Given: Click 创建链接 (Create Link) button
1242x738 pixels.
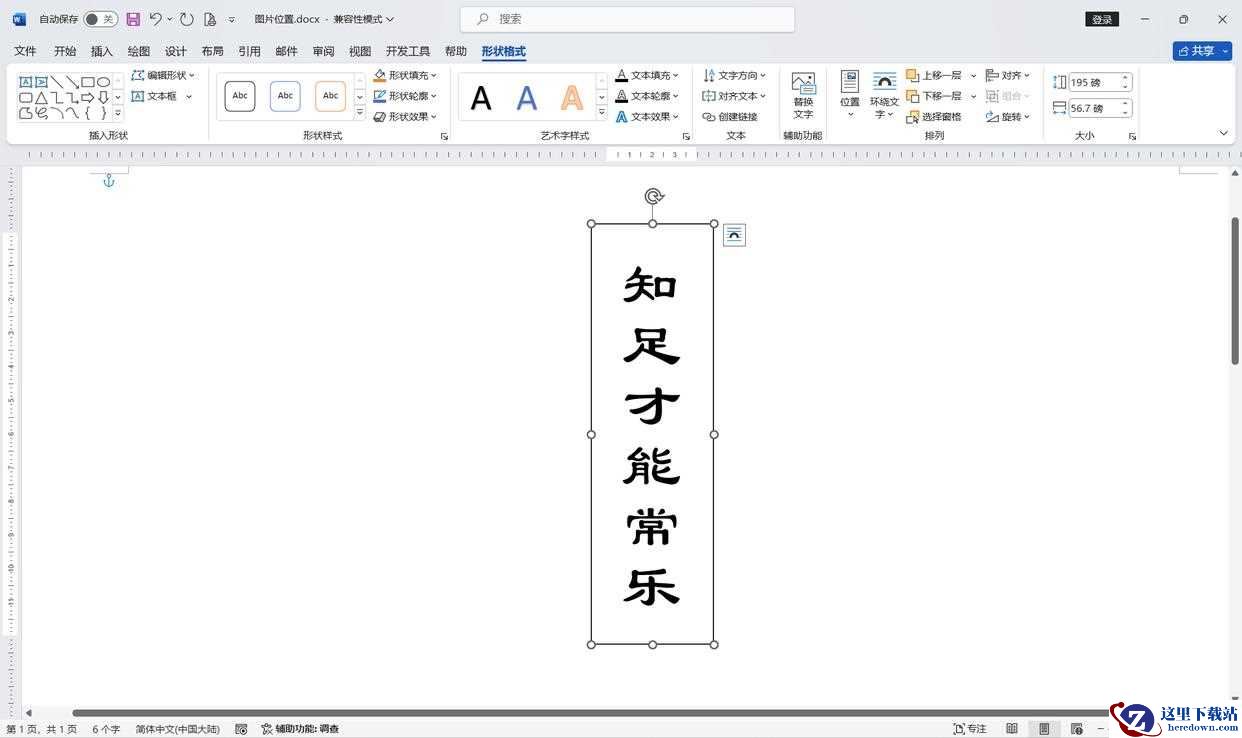Looking at the screenshot, I should (x=730, y=117).
